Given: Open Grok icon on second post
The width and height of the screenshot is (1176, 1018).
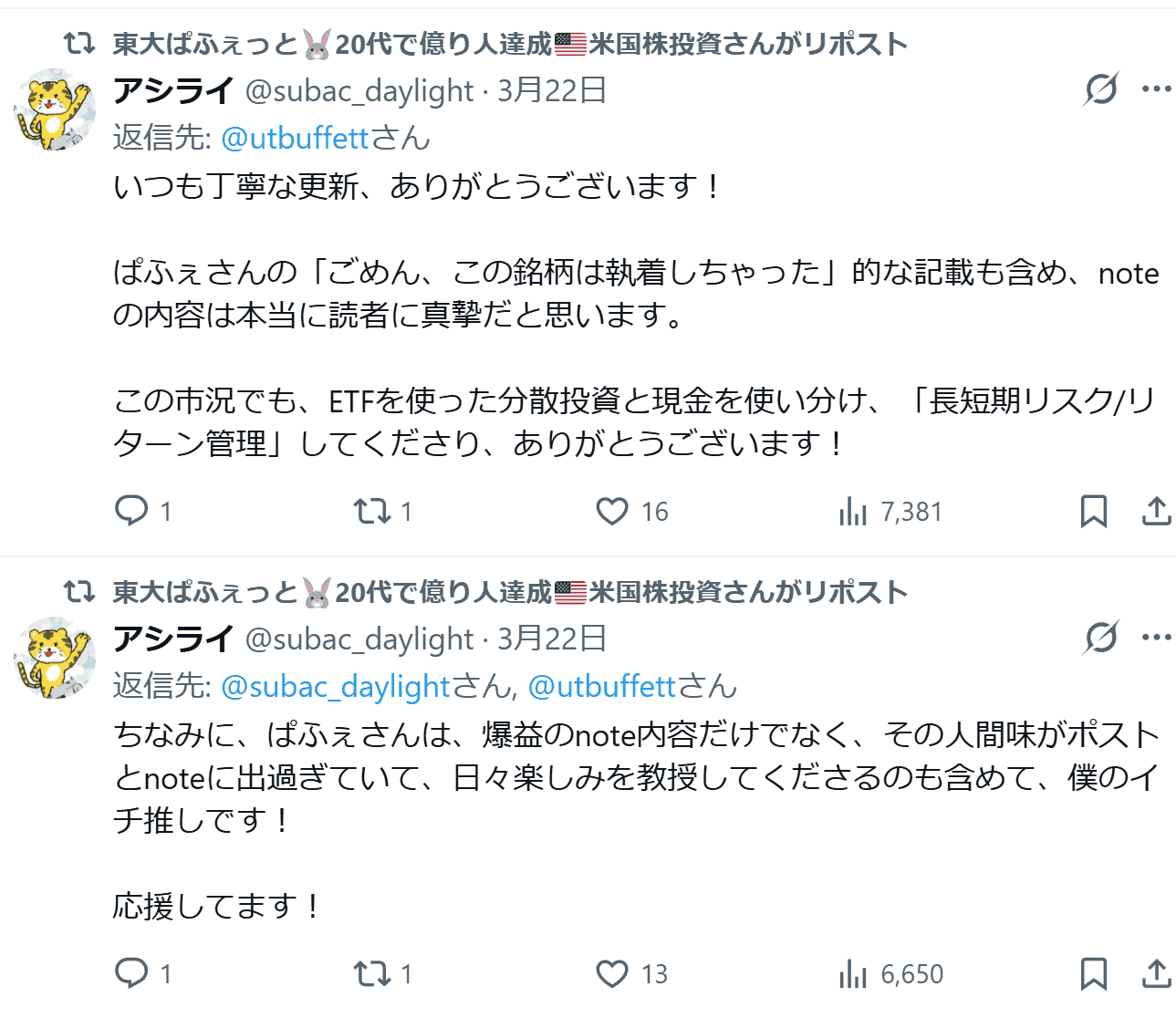Looking at the screenshot, I should (1101, 638).
